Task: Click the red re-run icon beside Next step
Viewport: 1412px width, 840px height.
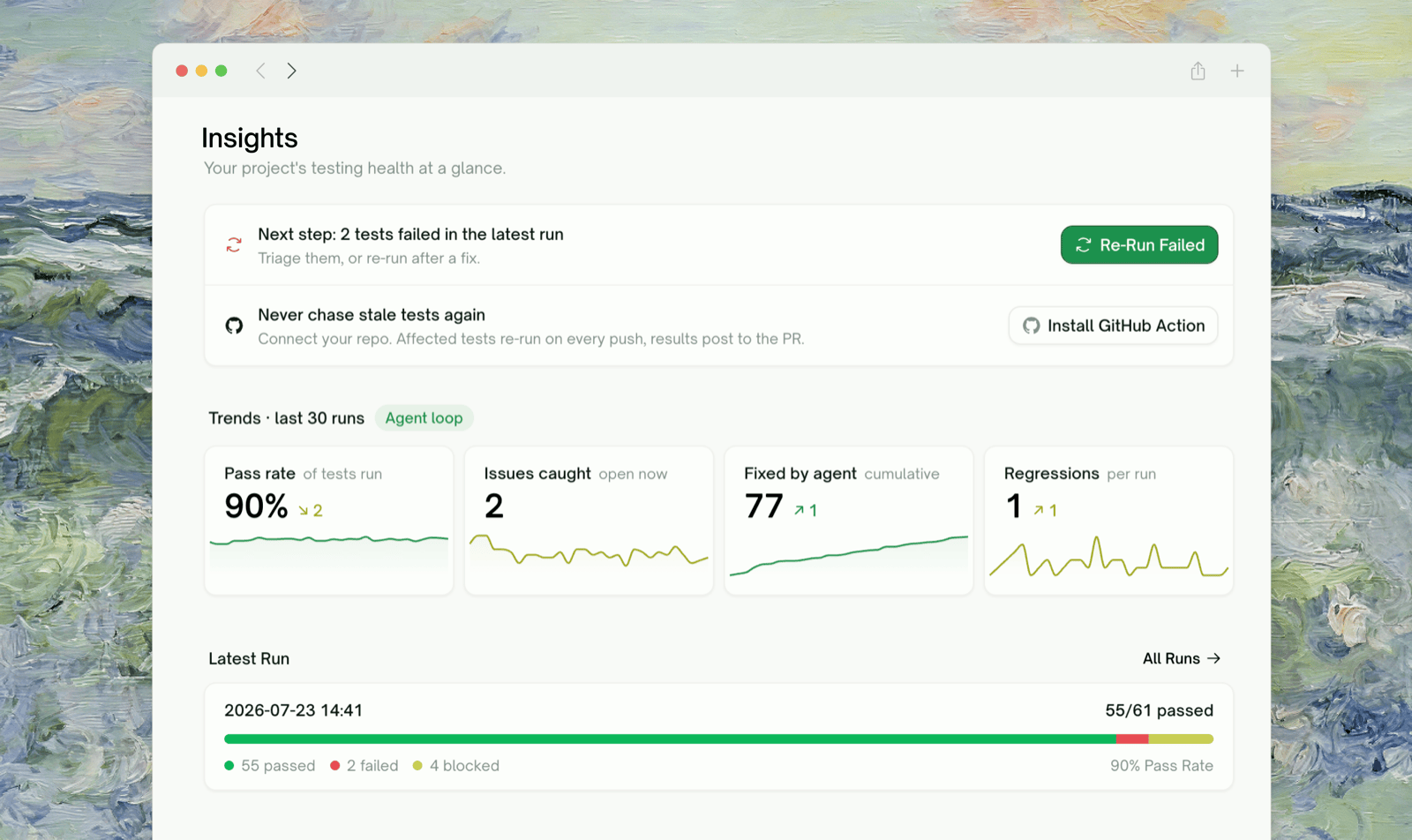Action: point(234,245)
